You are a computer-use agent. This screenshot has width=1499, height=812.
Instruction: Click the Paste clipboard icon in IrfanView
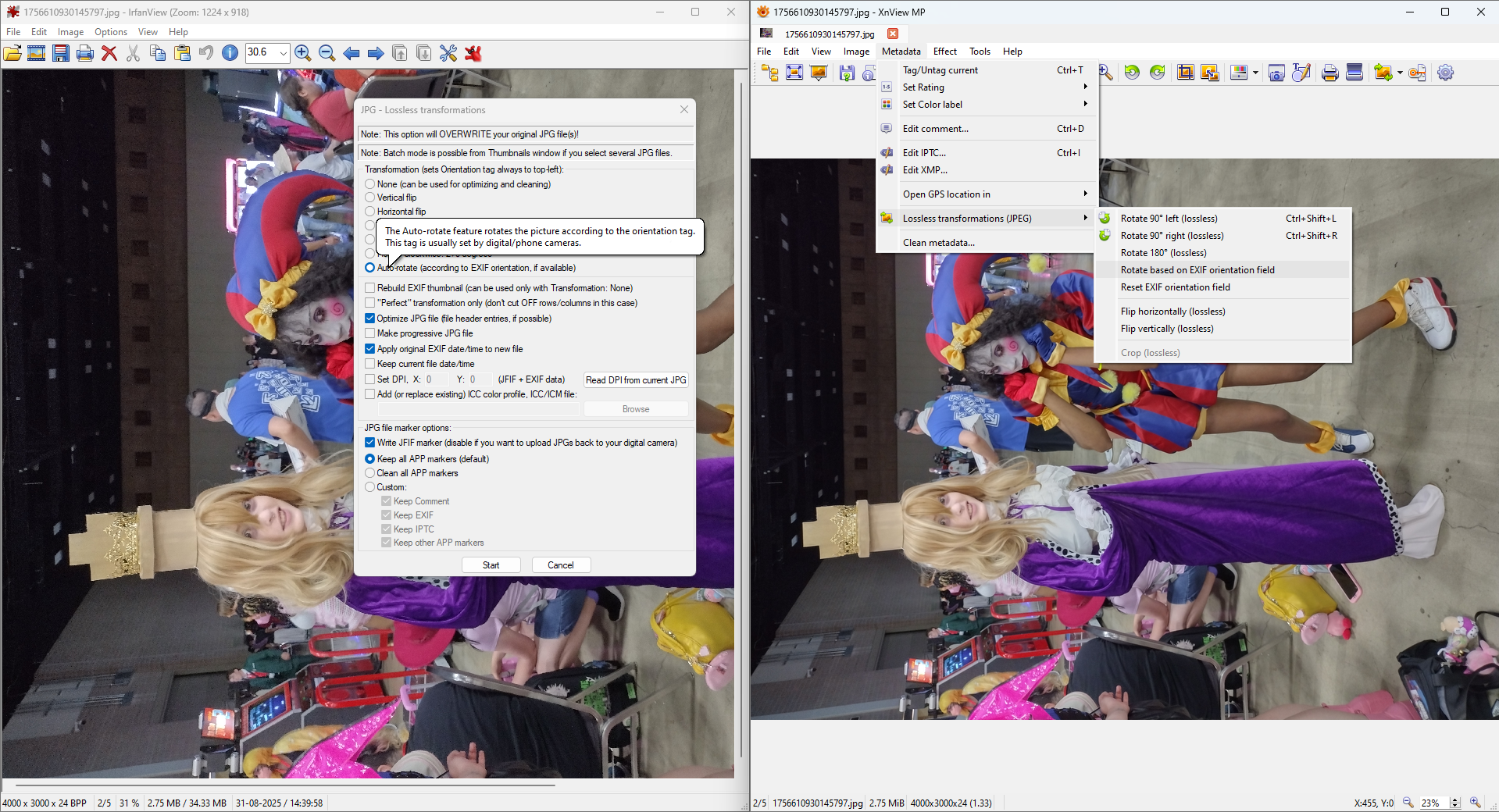pyautogui.click(x=182, y=53)
